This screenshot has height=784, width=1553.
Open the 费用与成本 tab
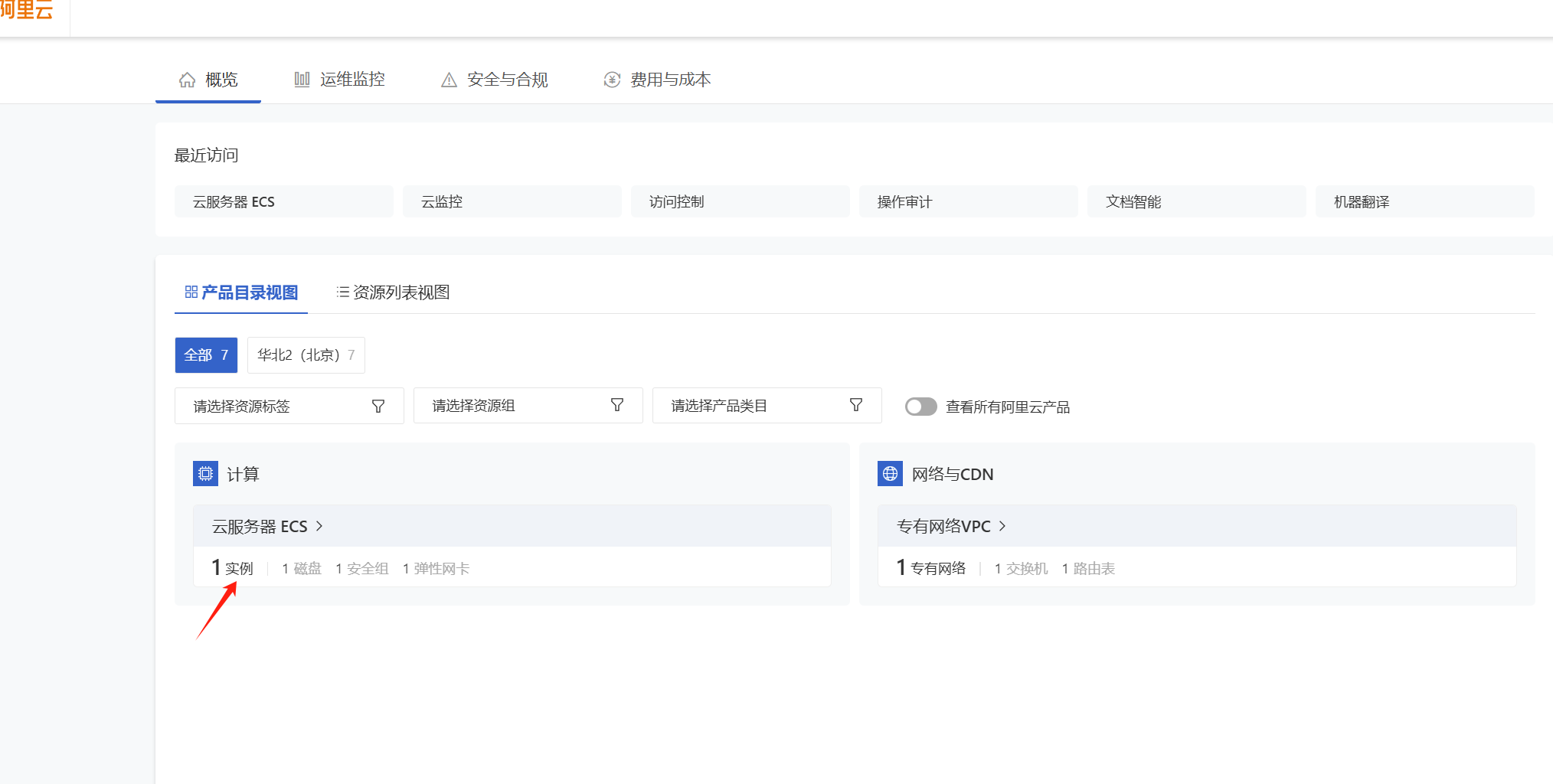click(657, 80)
